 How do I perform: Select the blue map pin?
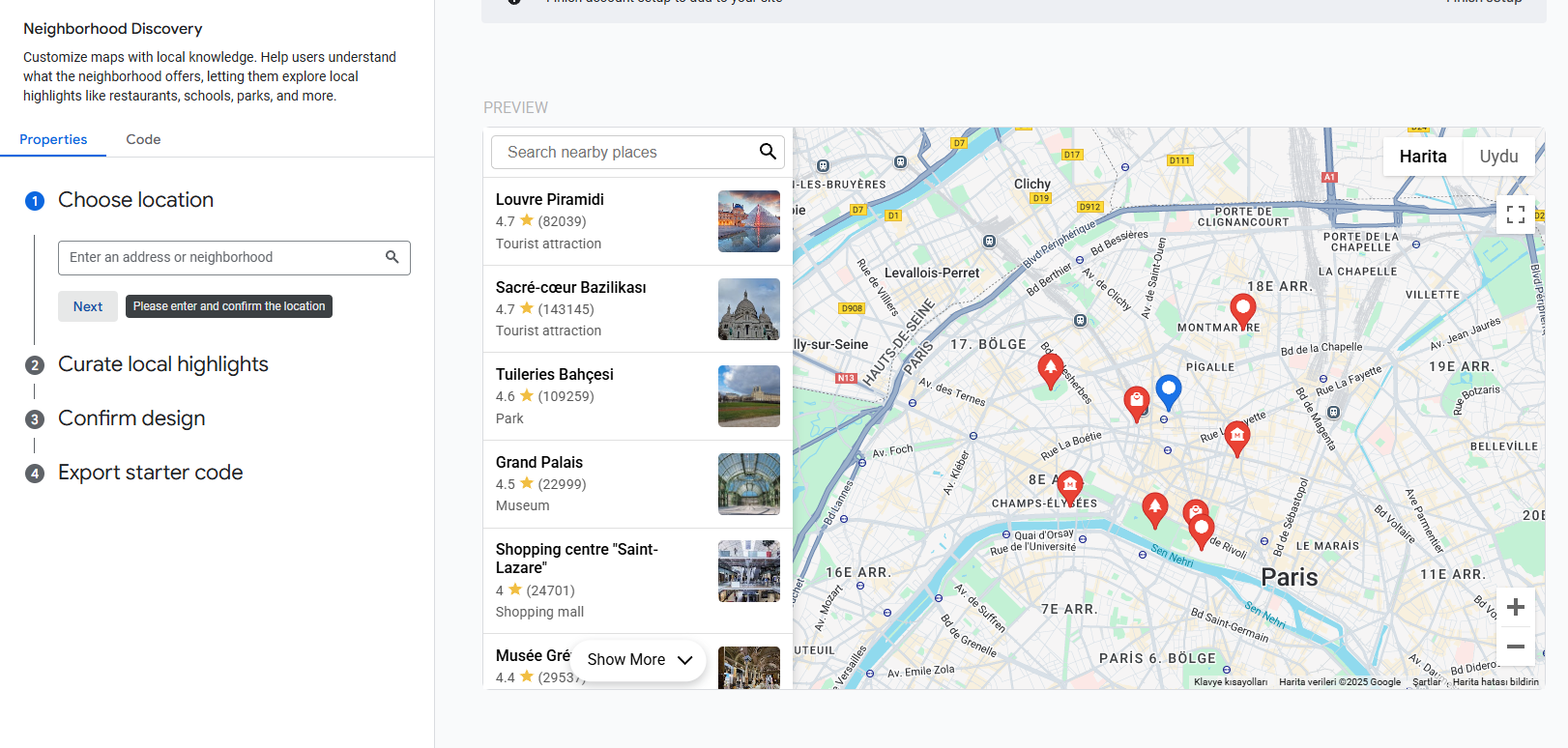point(1169,392)
